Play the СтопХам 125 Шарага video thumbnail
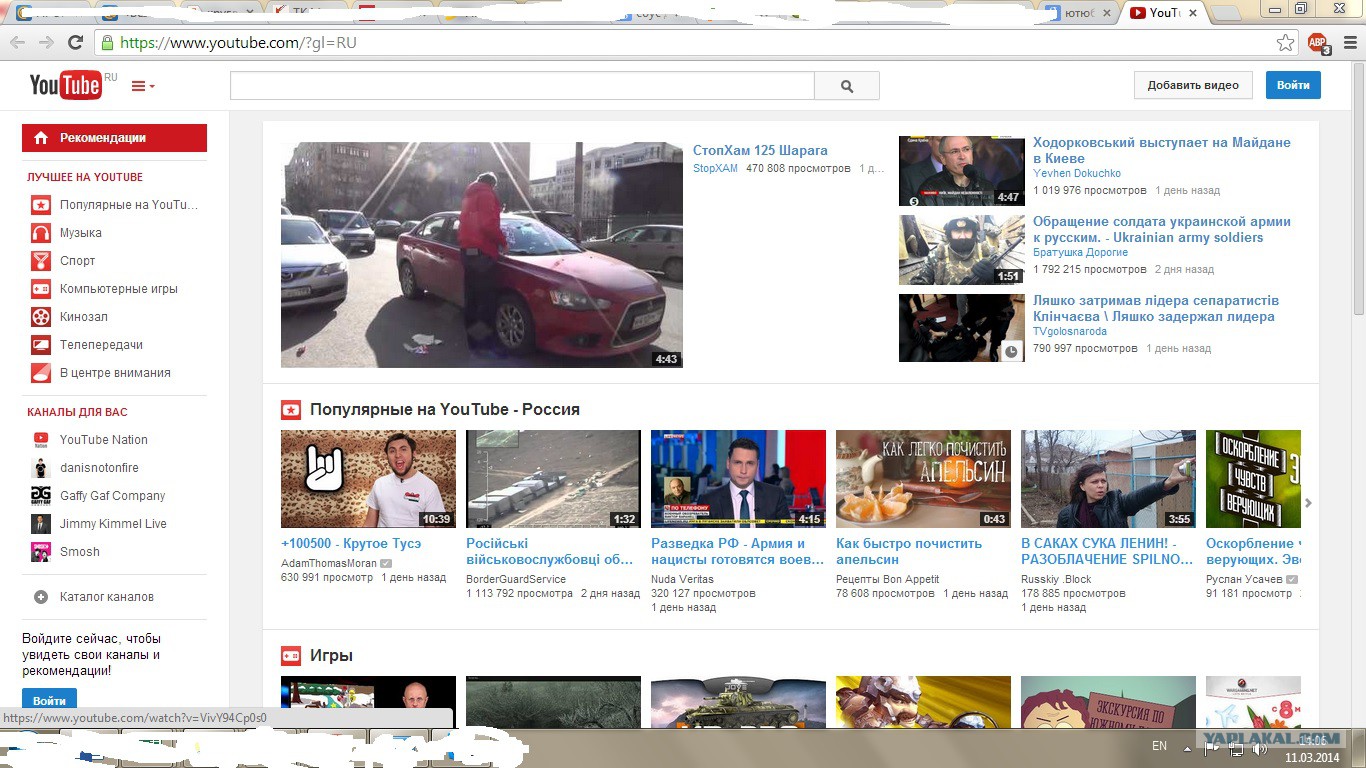This screenshot has width=1366, height=768. point(482,255)
